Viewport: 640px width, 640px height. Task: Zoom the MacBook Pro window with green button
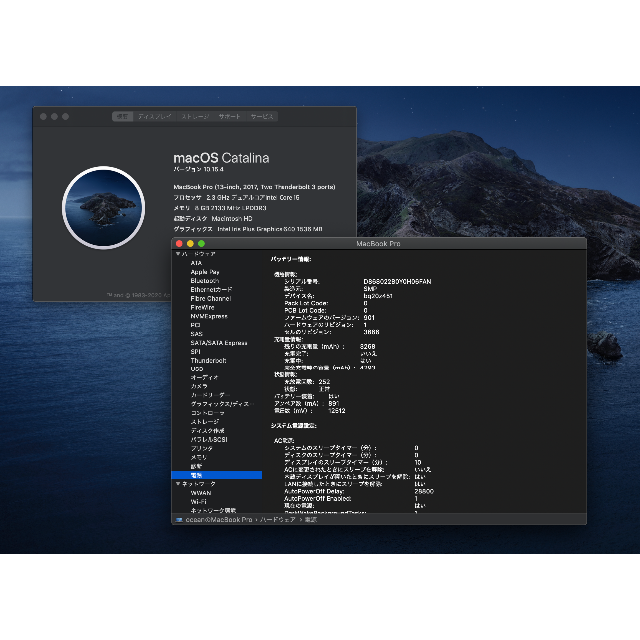coord(201,244)
